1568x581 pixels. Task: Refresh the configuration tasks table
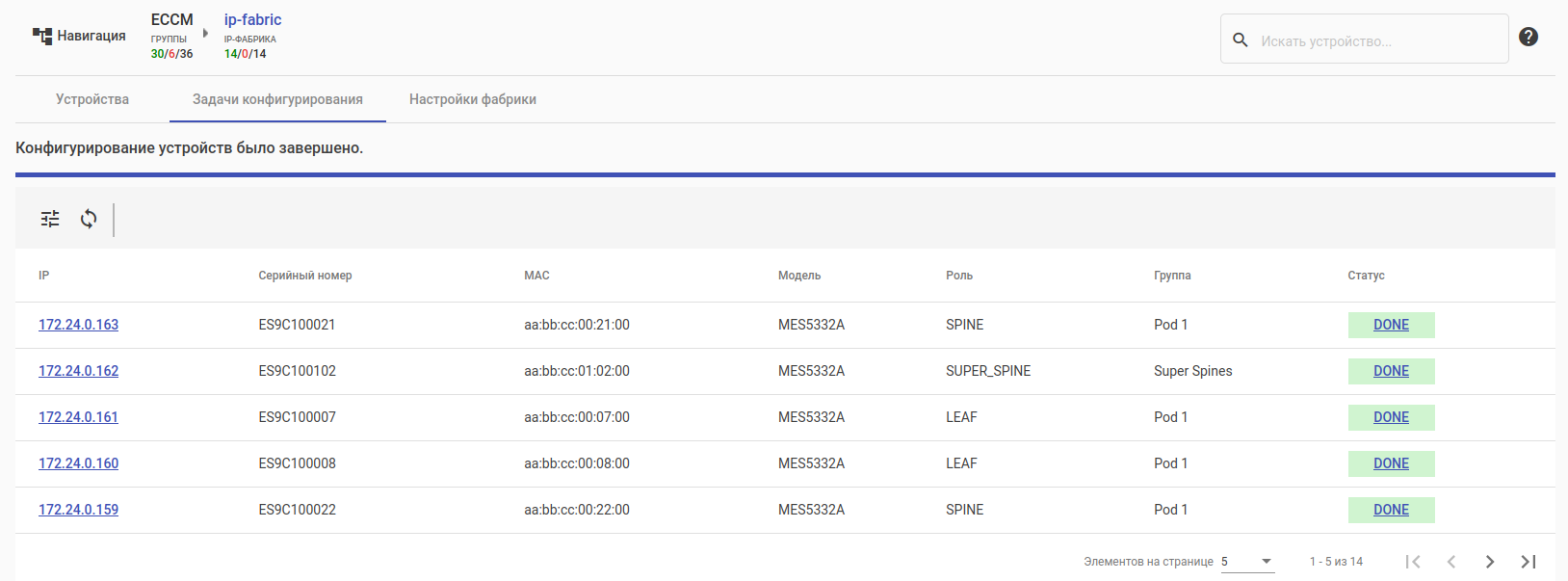coord(89,219)
